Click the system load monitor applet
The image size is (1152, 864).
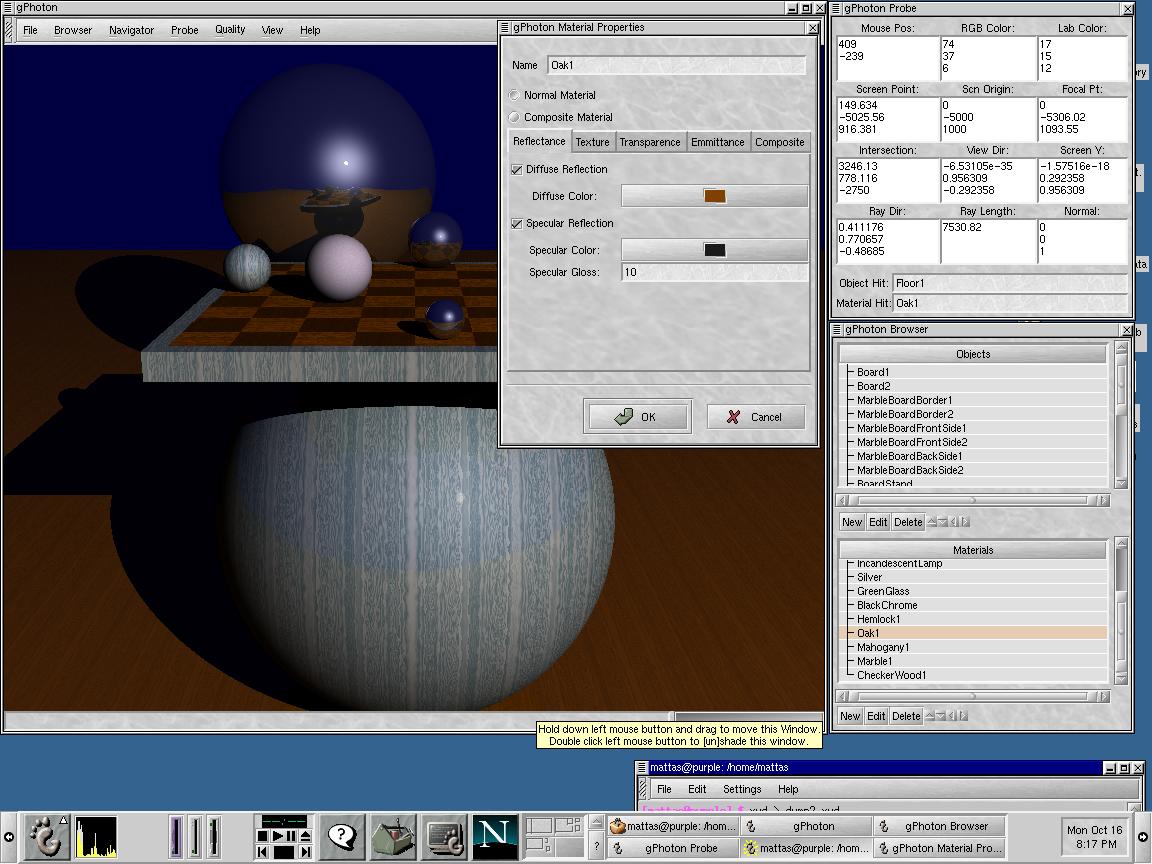coord(96,837)
